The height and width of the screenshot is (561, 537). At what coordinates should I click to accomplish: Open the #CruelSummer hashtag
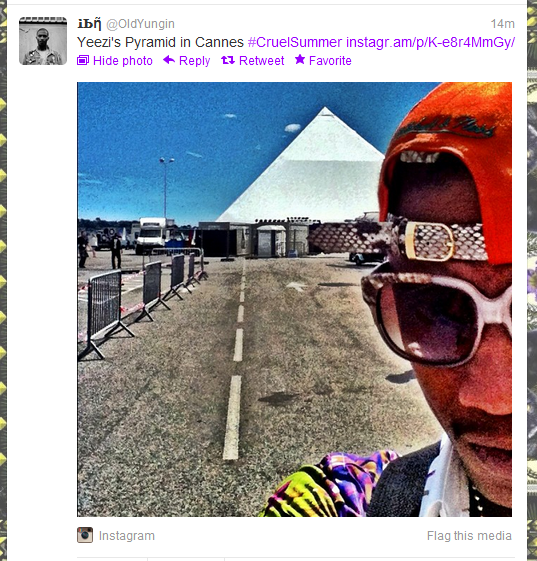click(x=295, y=42)
